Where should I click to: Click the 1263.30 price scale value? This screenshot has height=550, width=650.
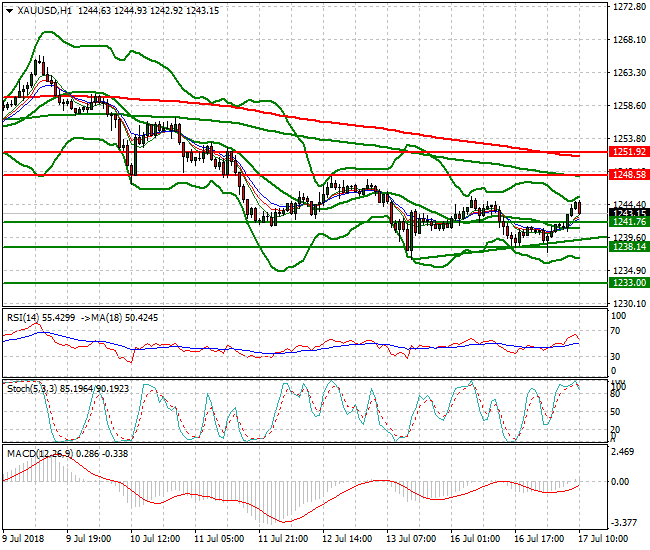629,73
